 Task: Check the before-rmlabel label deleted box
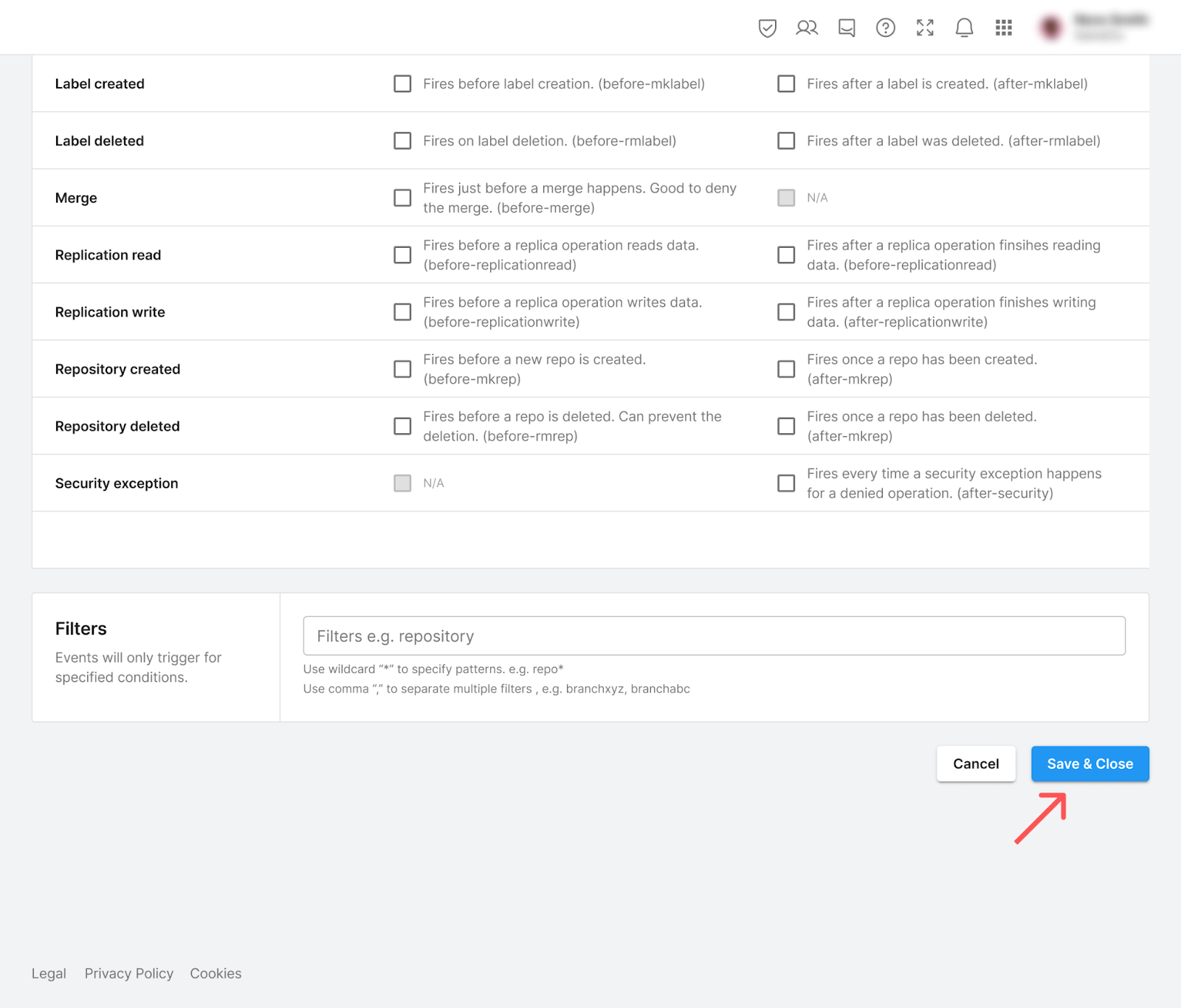(402, 141)
